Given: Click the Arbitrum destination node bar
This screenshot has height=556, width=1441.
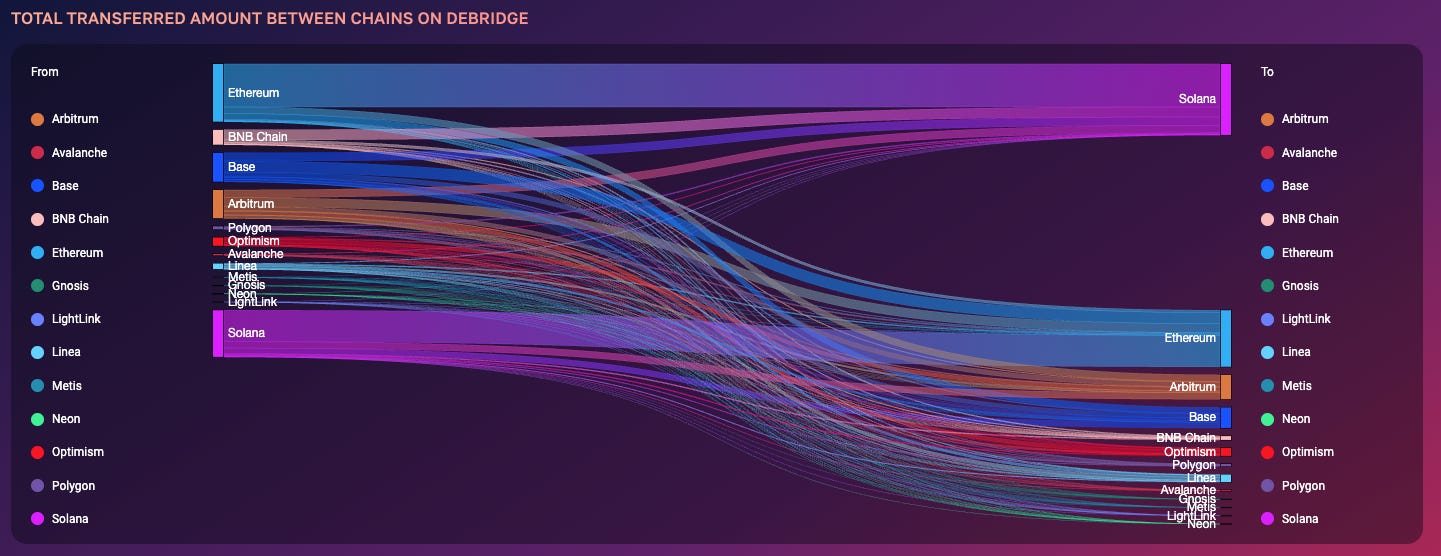Looking at the screenshot, I should 1225,387.
